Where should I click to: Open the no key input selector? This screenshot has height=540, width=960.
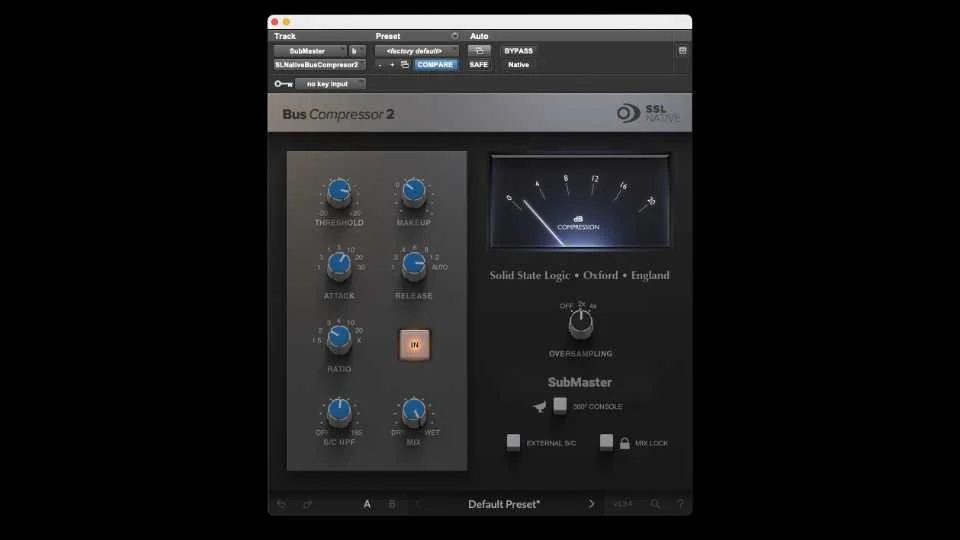[x=331, y=84]
